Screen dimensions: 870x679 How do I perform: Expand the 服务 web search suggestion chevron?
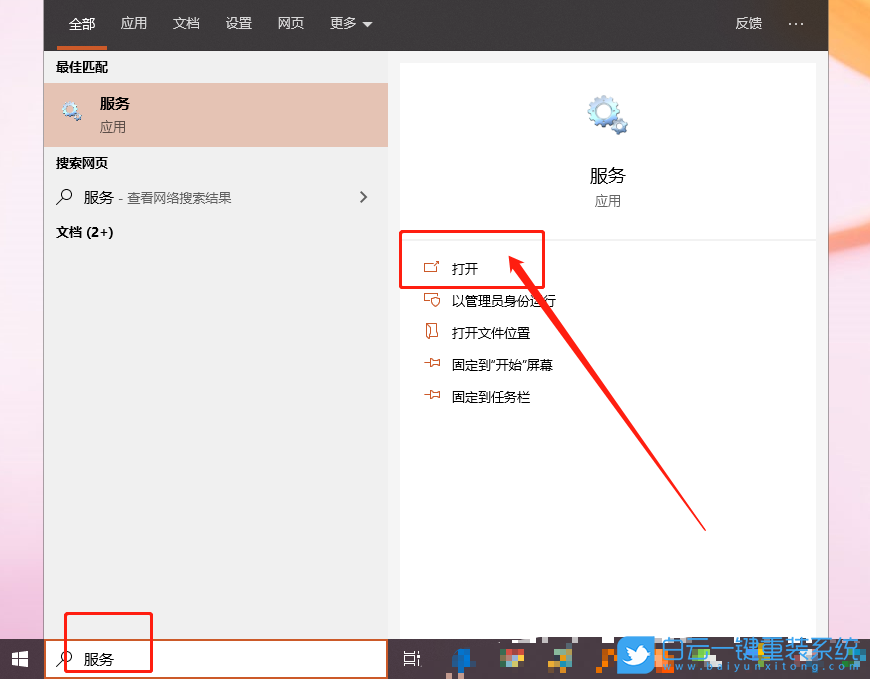tap(363, 197)
